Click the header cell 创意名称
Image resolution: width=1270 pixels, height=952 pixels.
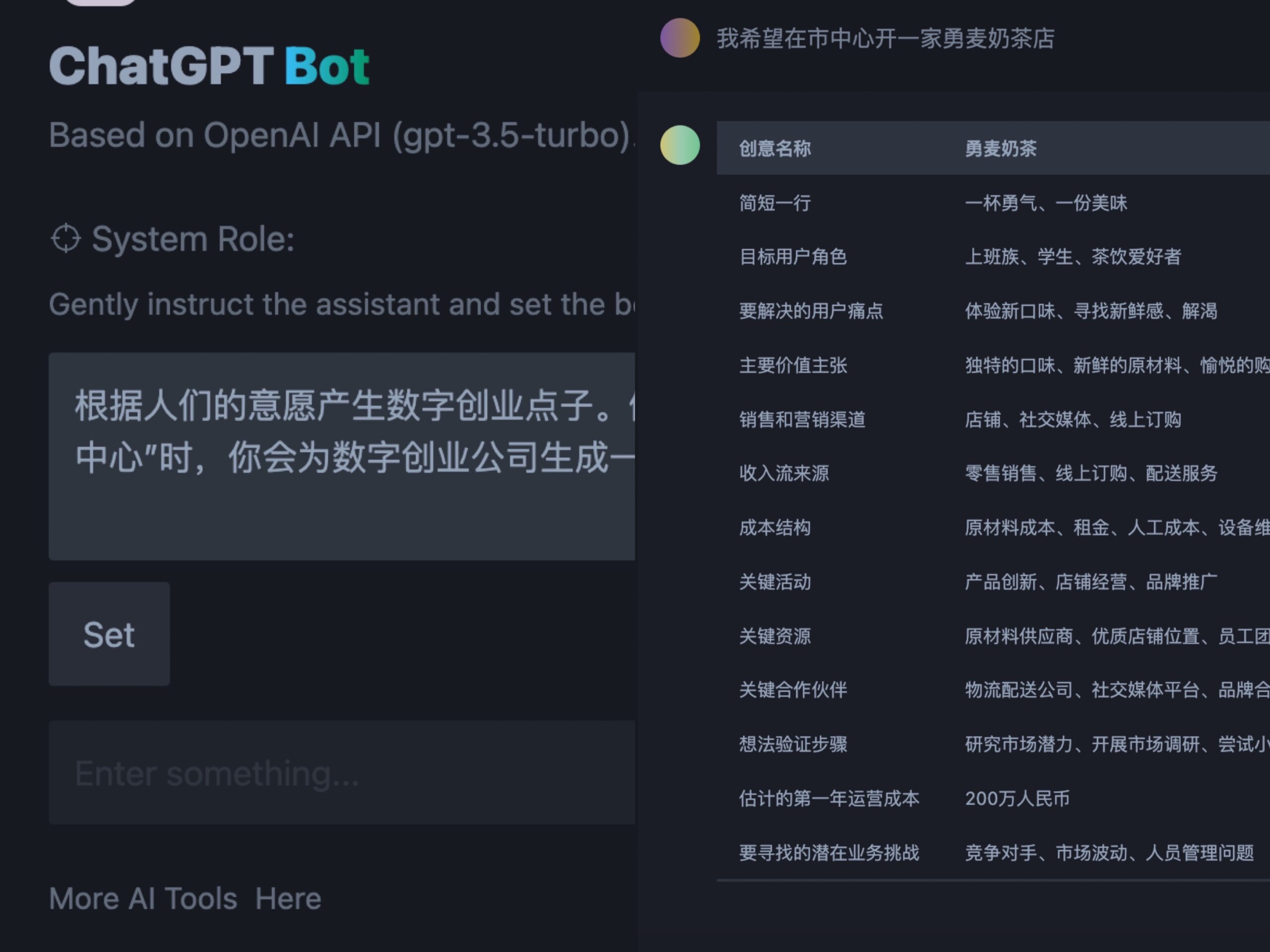pyautogui.click(x=774, y=149)
